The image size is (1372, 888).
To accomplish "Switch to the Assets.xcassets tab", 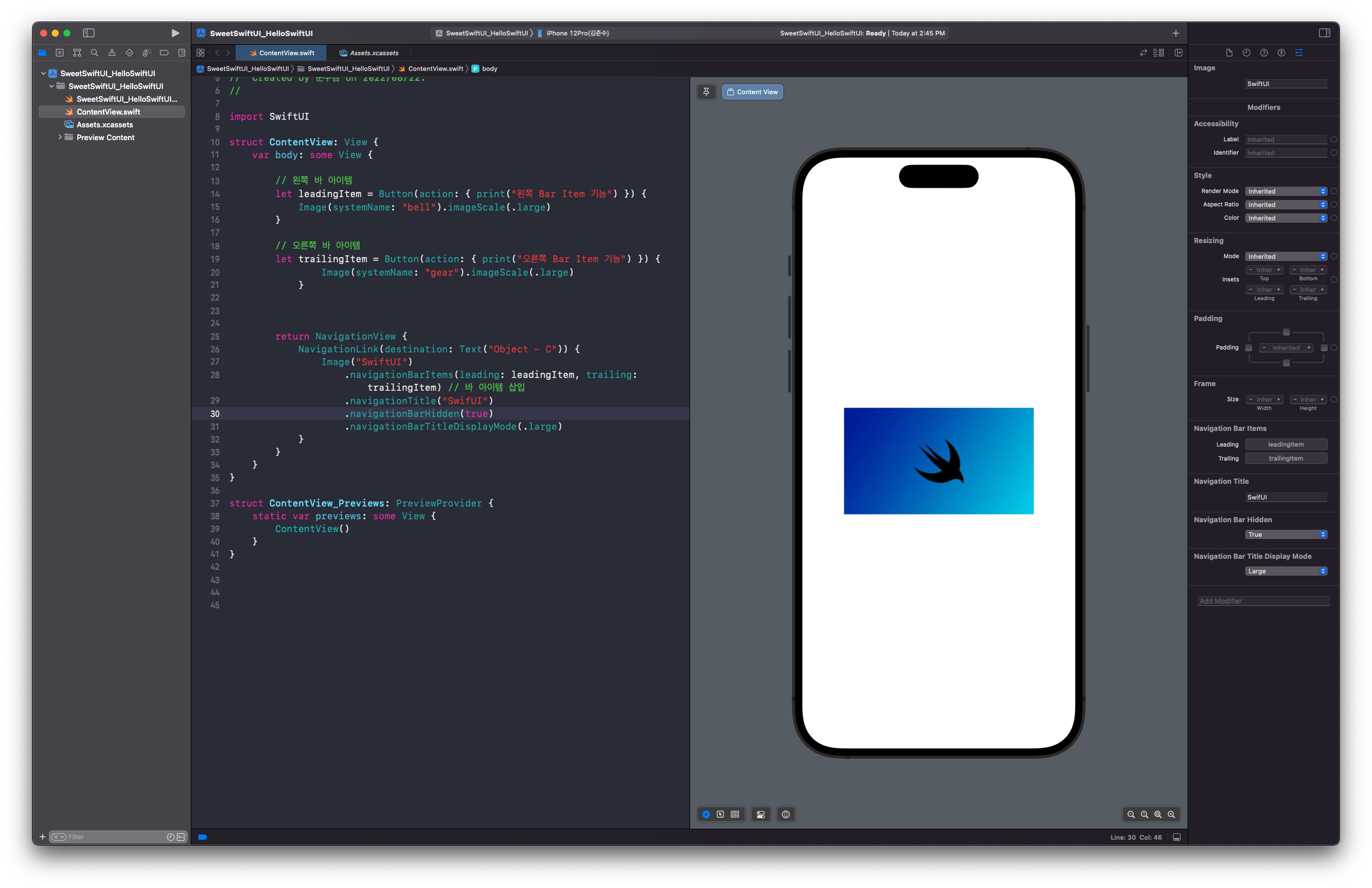I will [372, 53].
